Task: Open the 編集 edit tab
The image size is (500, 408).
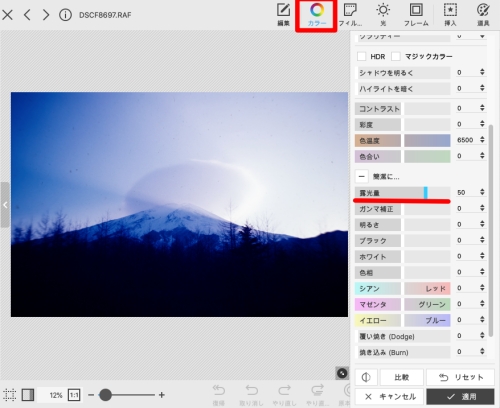Action: coord(283,15)
